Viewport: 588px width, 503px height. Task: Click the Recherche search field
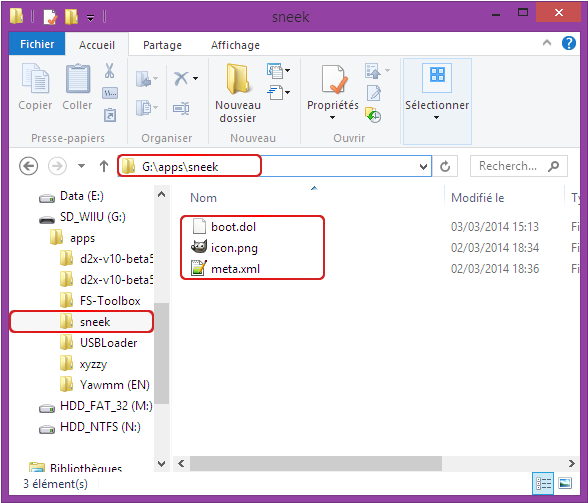[x=518, y=166]
